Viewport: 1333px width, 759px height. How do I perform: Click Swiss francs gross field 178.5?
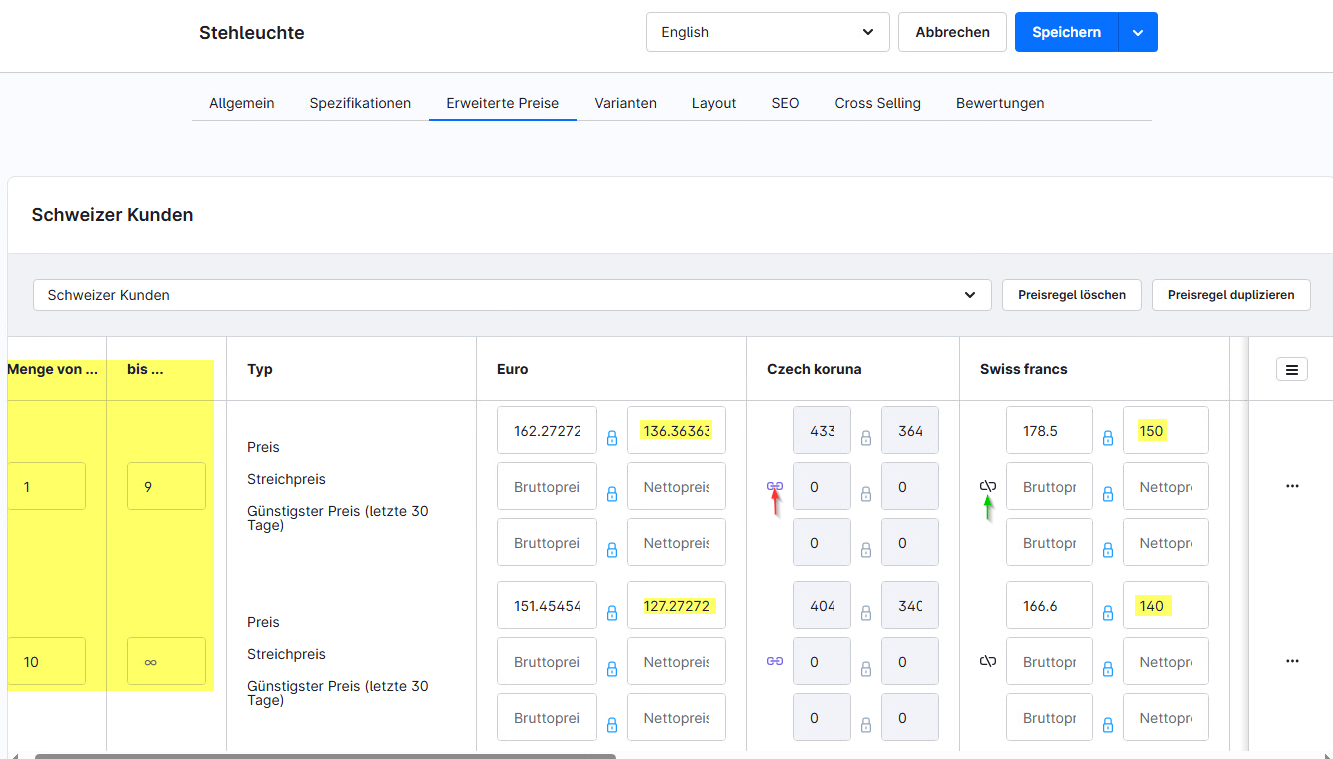(1050, 430)
